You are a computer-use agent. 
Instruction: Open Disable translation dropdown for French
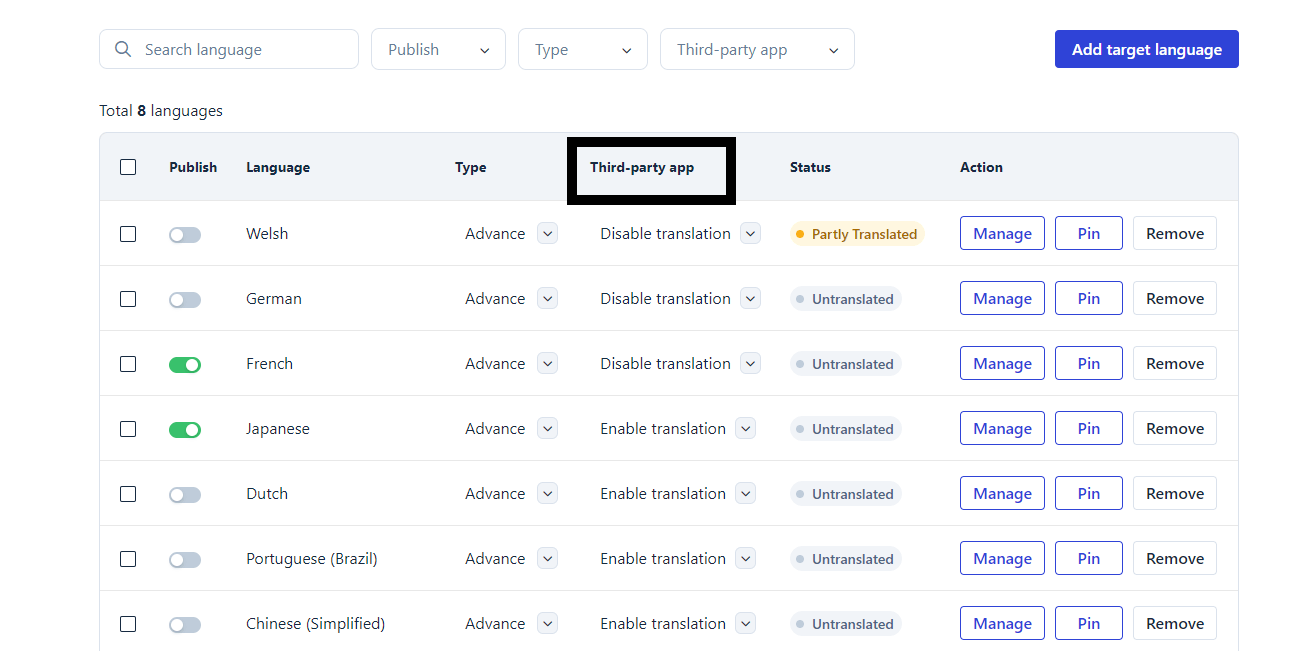pyautogui.click(x=750, y=363)
